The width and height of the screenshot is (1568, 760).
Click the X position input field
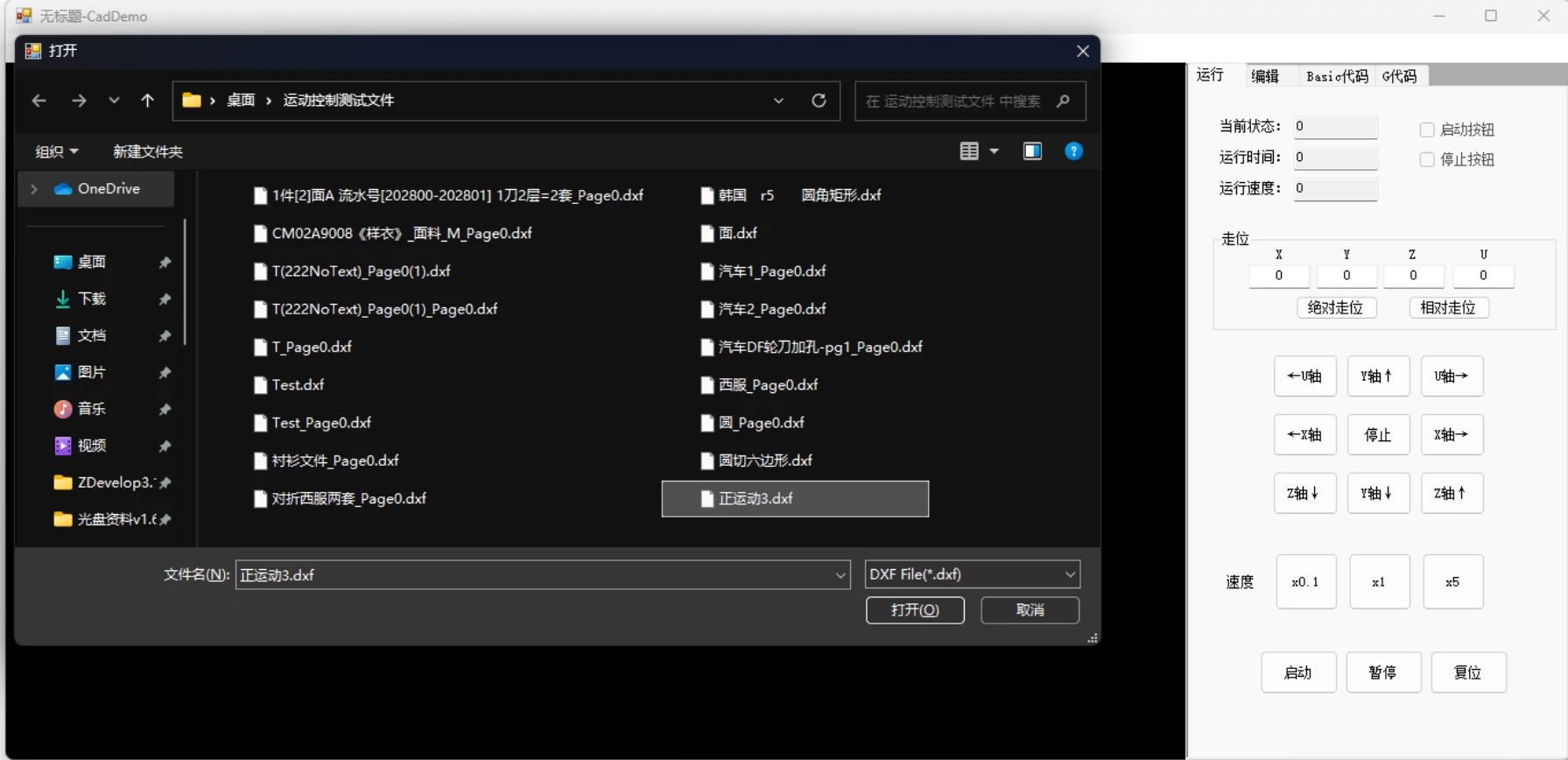tap(1279, 276)
